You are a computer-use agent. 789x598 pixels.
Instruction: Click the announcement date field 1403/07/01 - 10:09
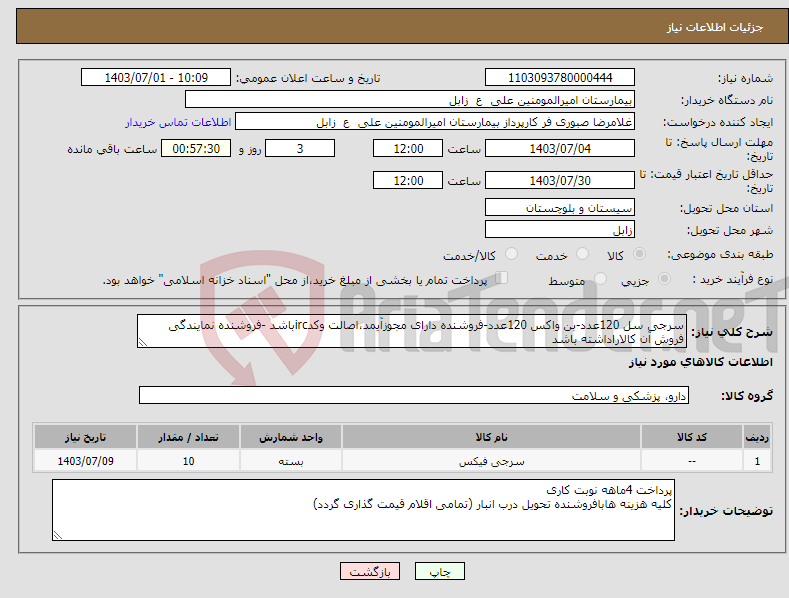[x=155, y=78]
